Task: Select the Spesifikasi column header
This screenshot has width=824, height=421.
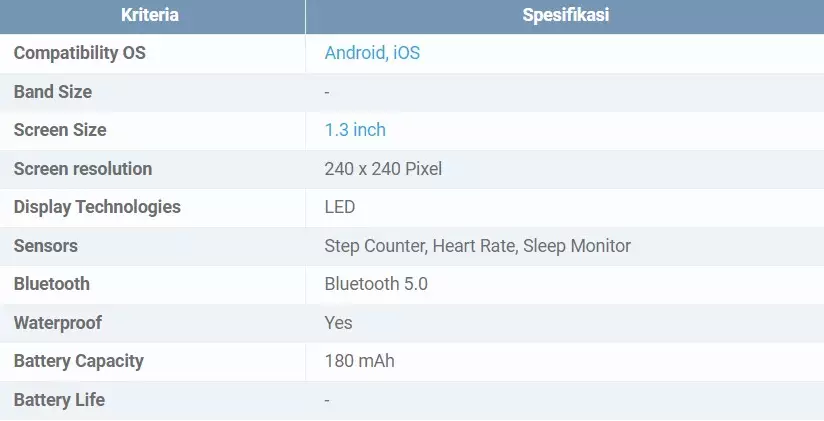Action: [x=565, y=15]
